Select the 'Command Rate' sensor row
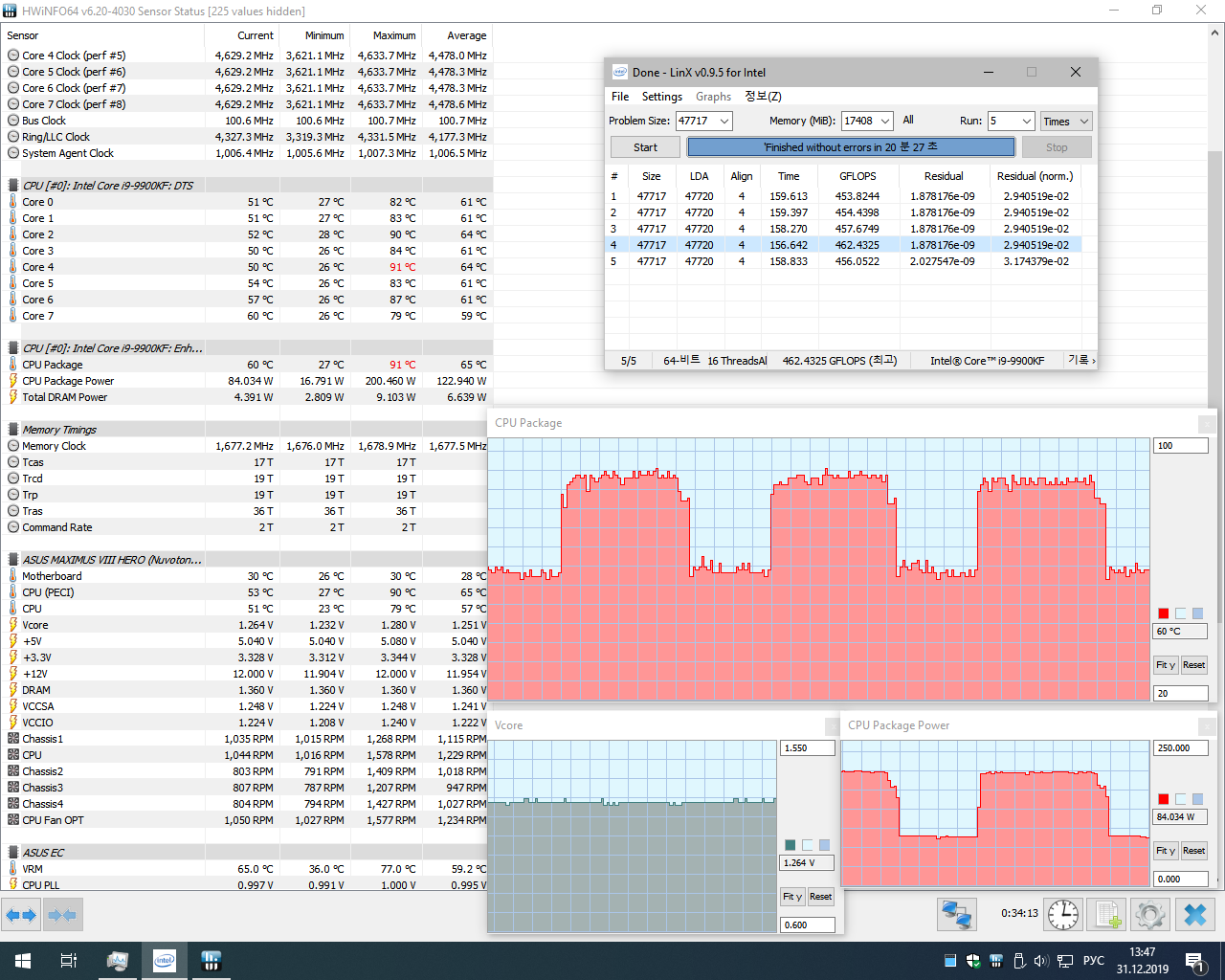1225x980 pixels. pos(246,527)
